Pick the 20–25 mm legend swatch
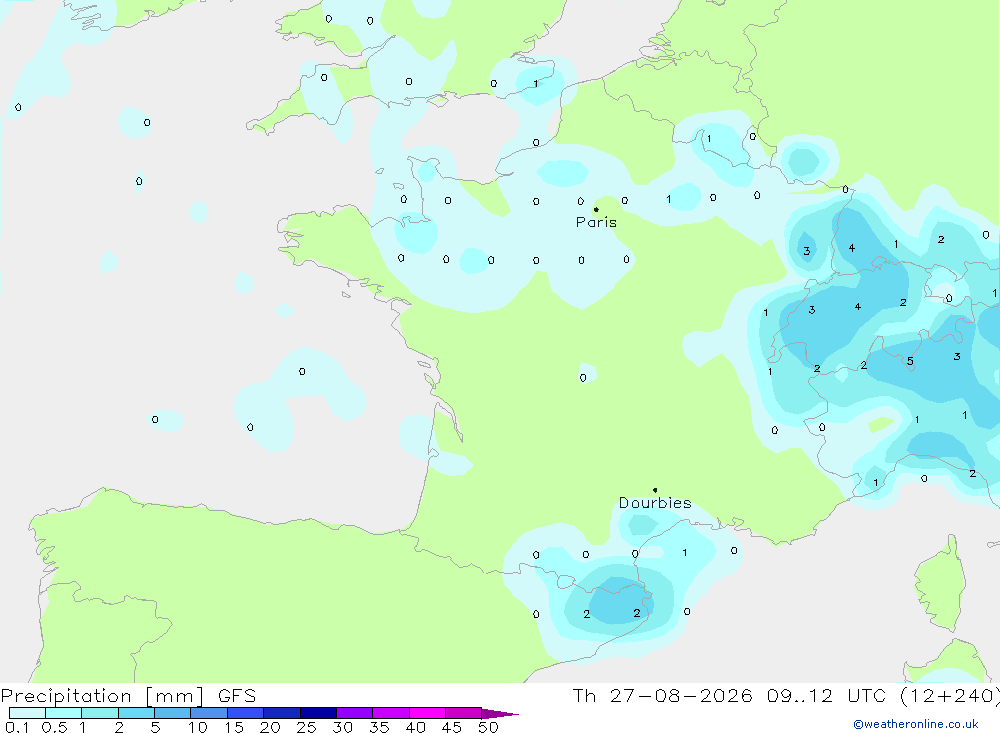The height and width of the screenshot is (733, 1000). (282, 713)
